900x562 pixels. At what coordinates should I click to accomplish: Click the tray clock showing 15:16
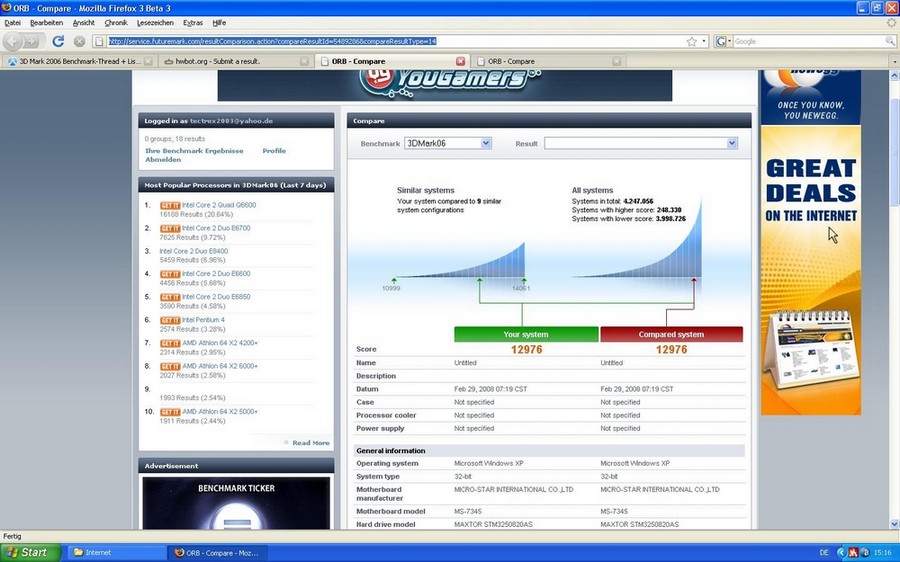(882, 553)
